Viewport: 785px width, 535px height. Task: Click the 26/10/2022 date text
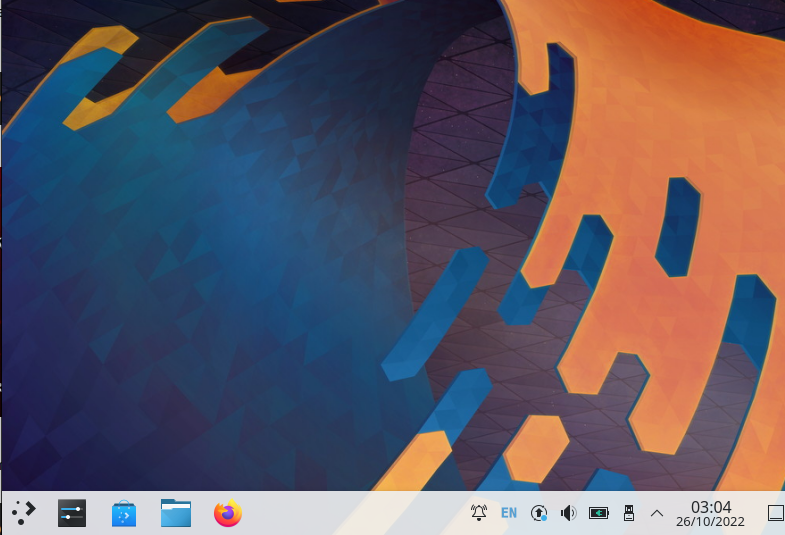(x=711, y=522)
